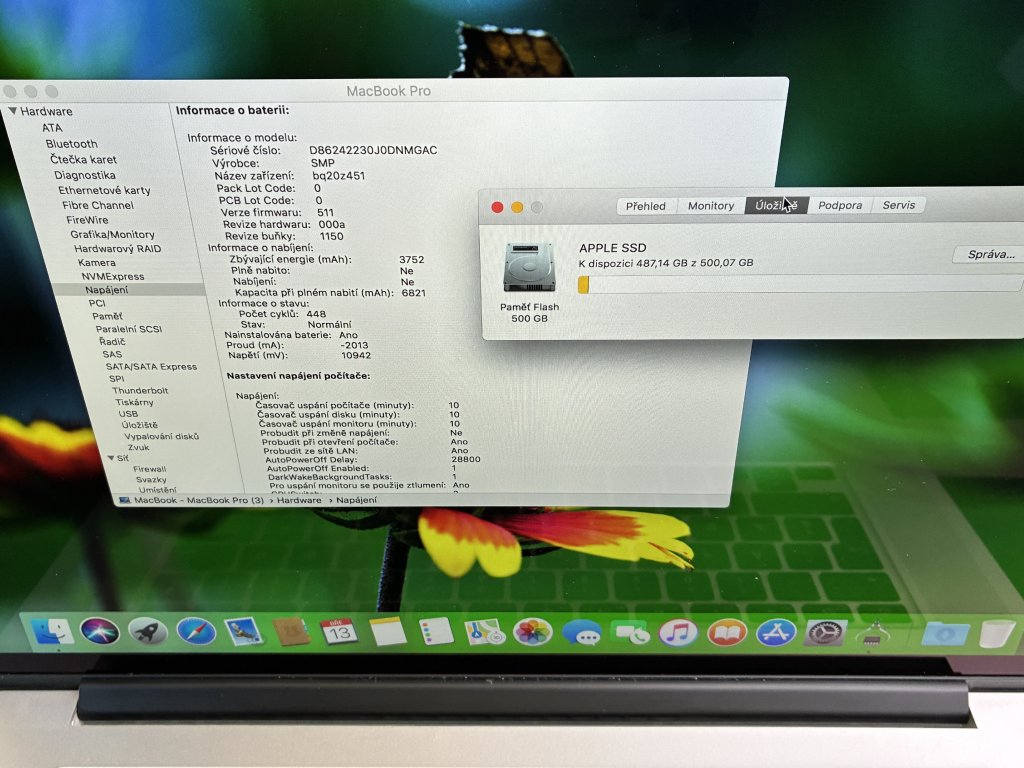1024x768 pixels.
Task: Open the Trash in the Dock
Action: [x=996, y=634]
